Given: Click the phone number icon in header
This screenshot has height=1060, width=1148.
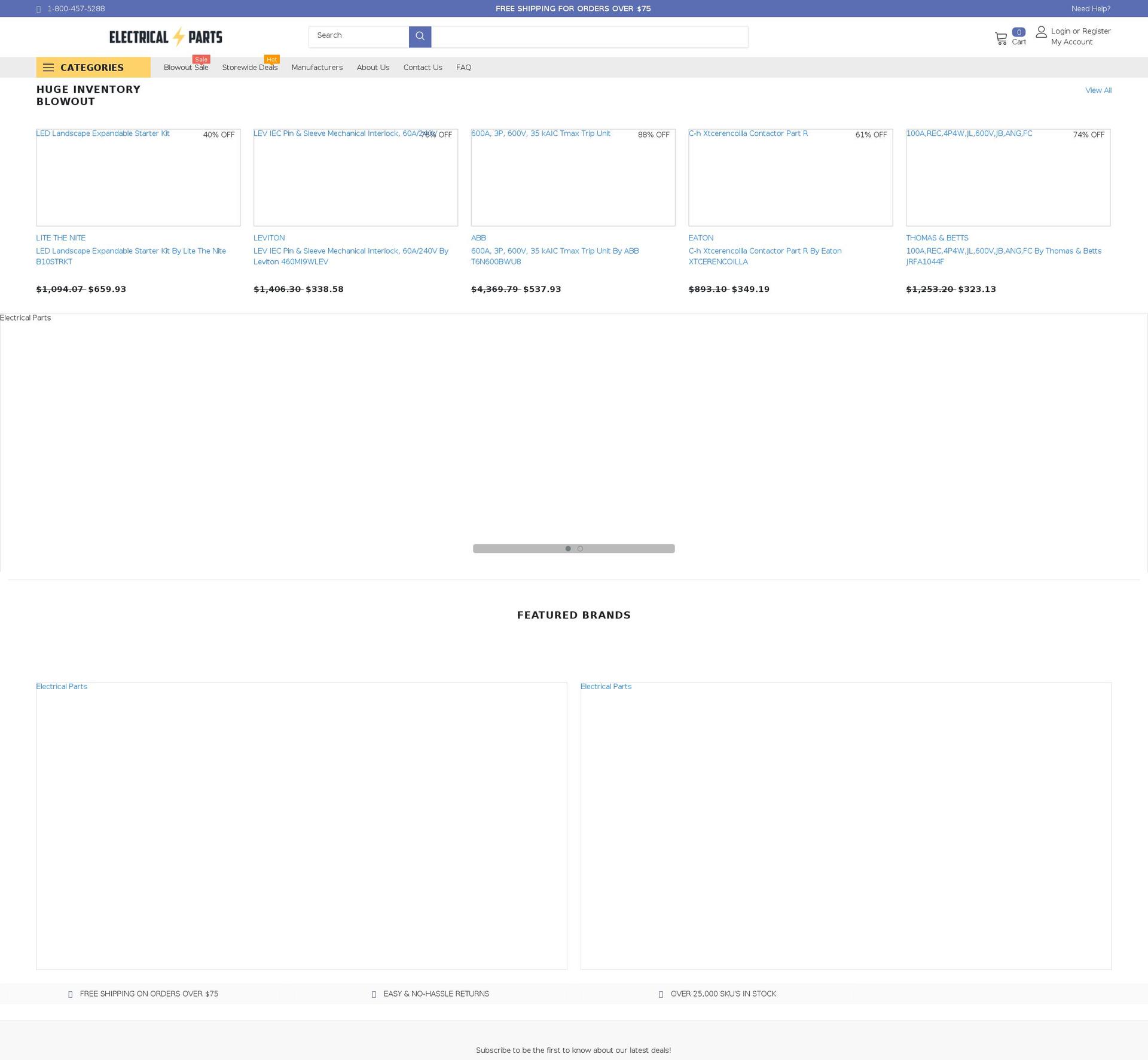Looking at the screenshot, I should click(x=39, y=9).
